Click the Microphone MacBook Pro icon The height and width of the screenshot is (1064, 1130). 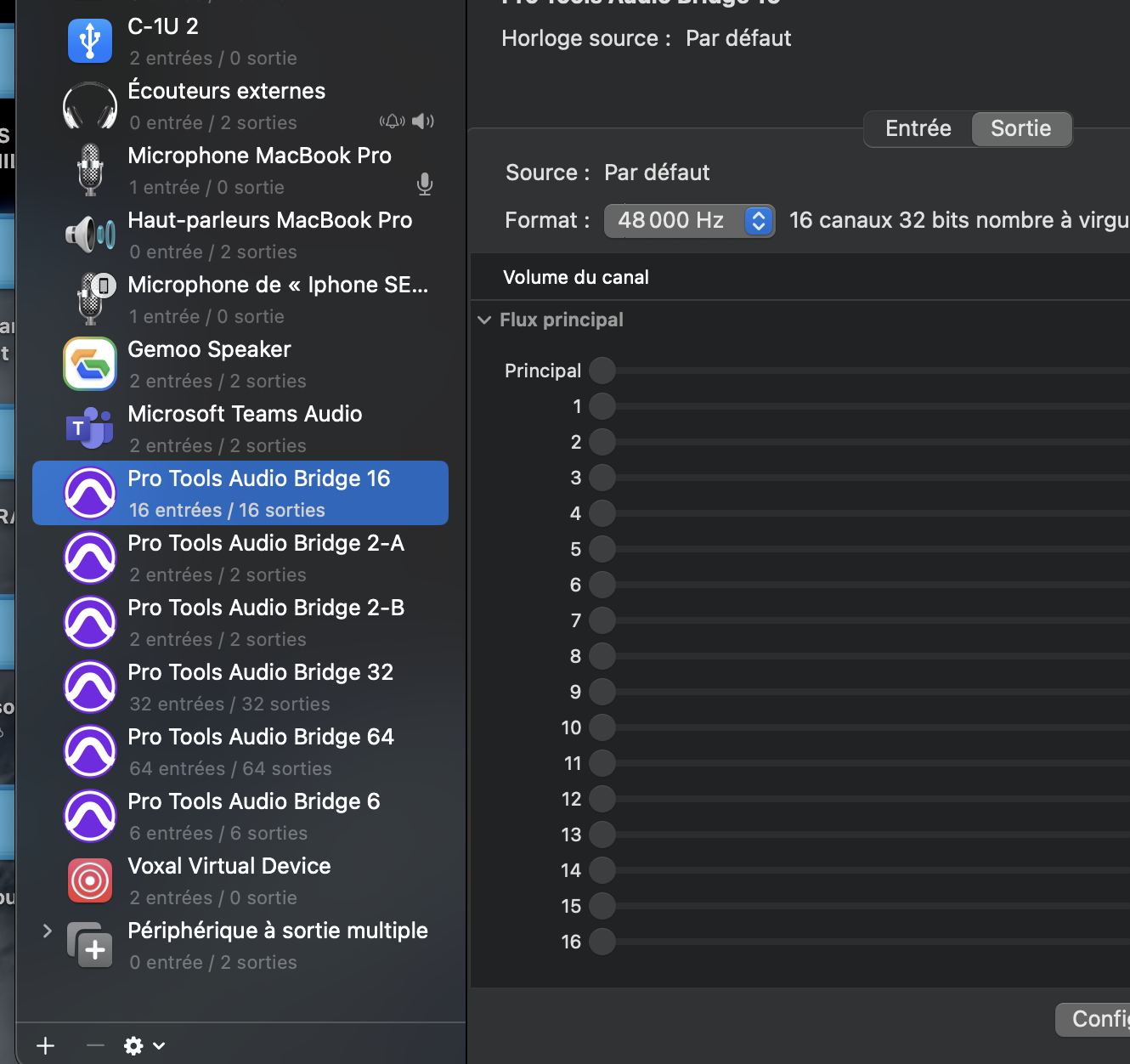click(90, 171)
